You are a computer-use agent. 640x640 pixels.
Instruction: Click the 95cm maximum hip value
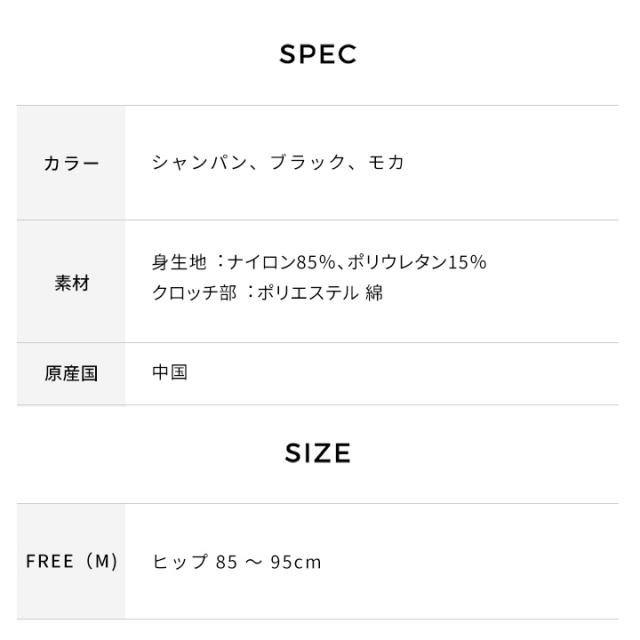[298, 562]
